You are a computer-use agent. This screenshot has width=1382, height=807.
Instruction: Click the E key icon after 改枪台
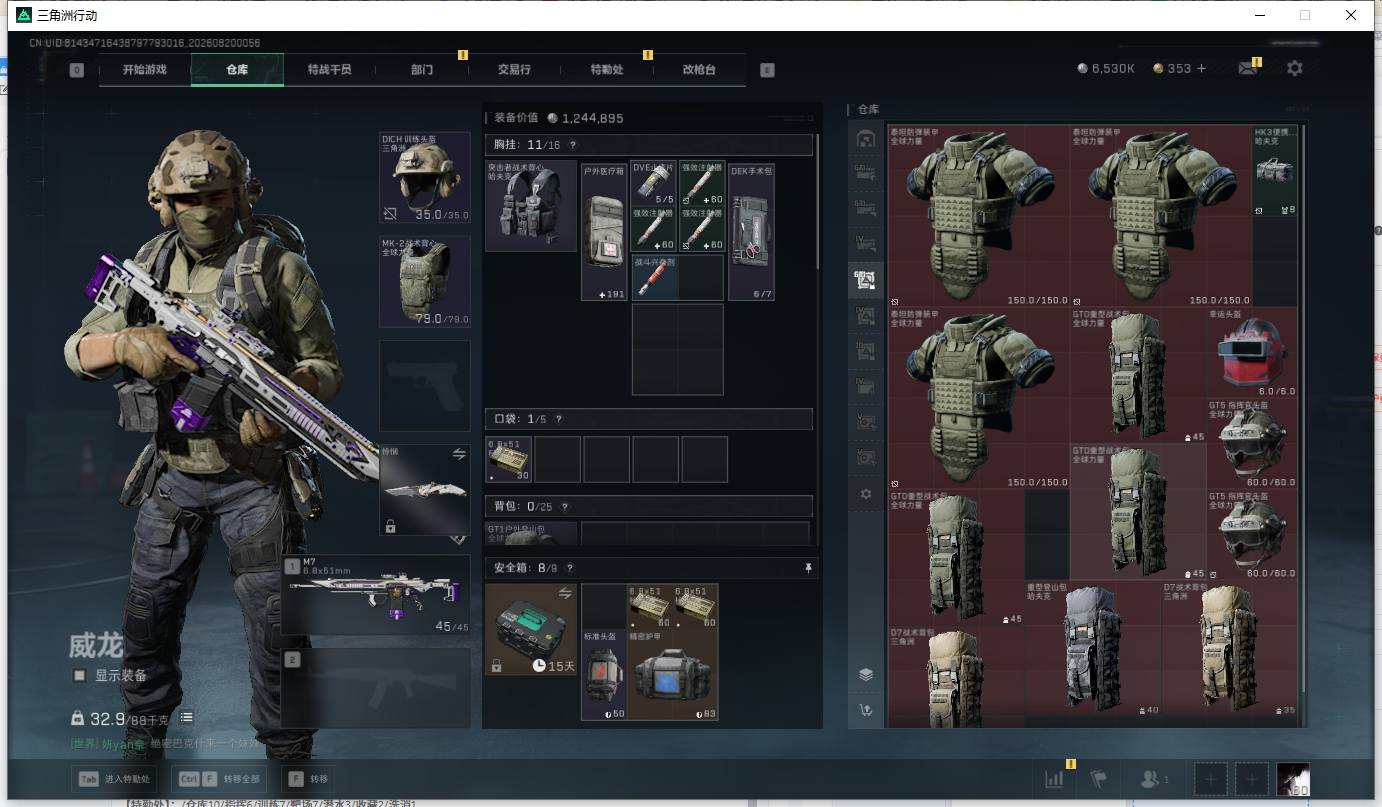point(767,70)
